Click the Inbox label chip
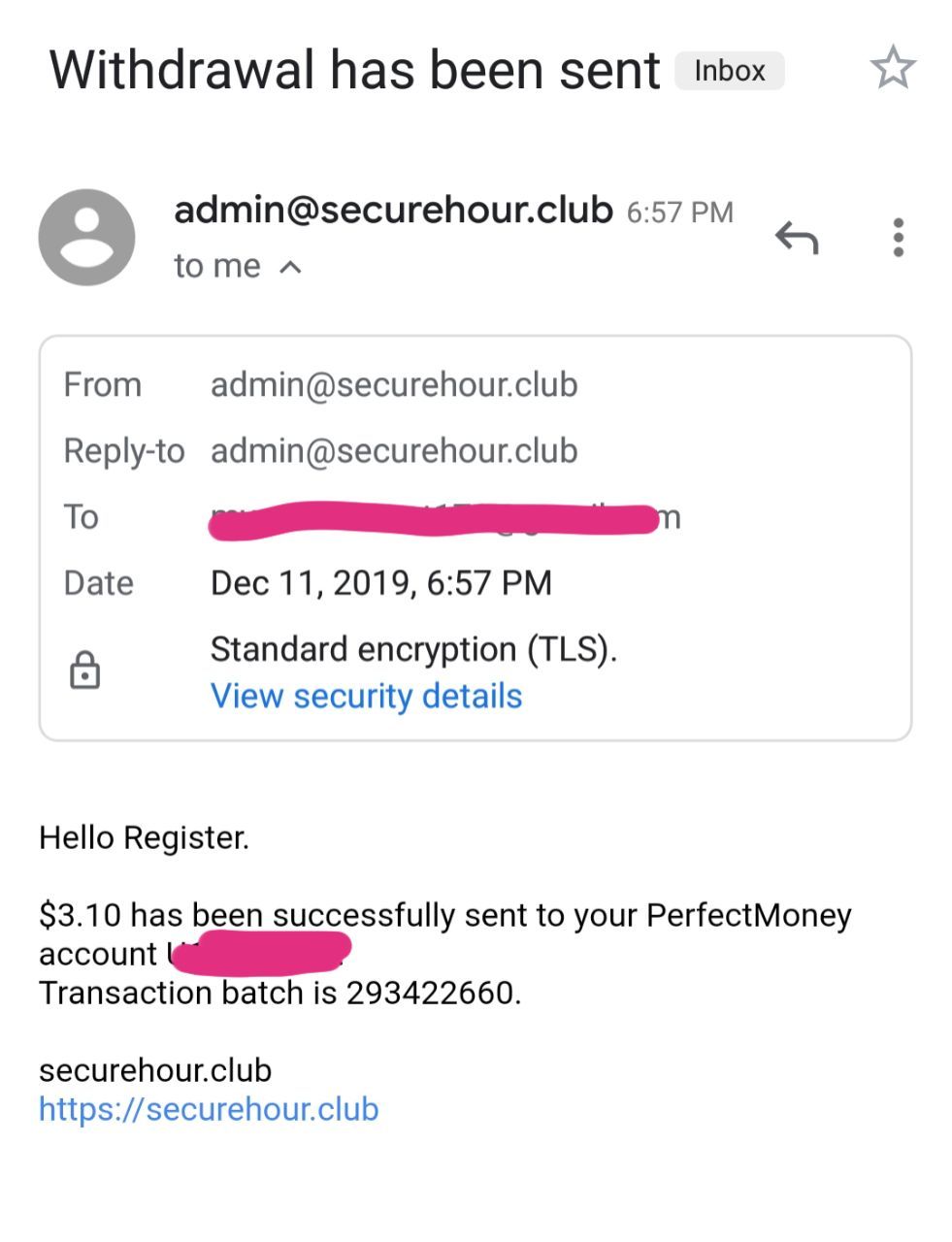This screenshot has height=1242, width=952. point(729,71)
